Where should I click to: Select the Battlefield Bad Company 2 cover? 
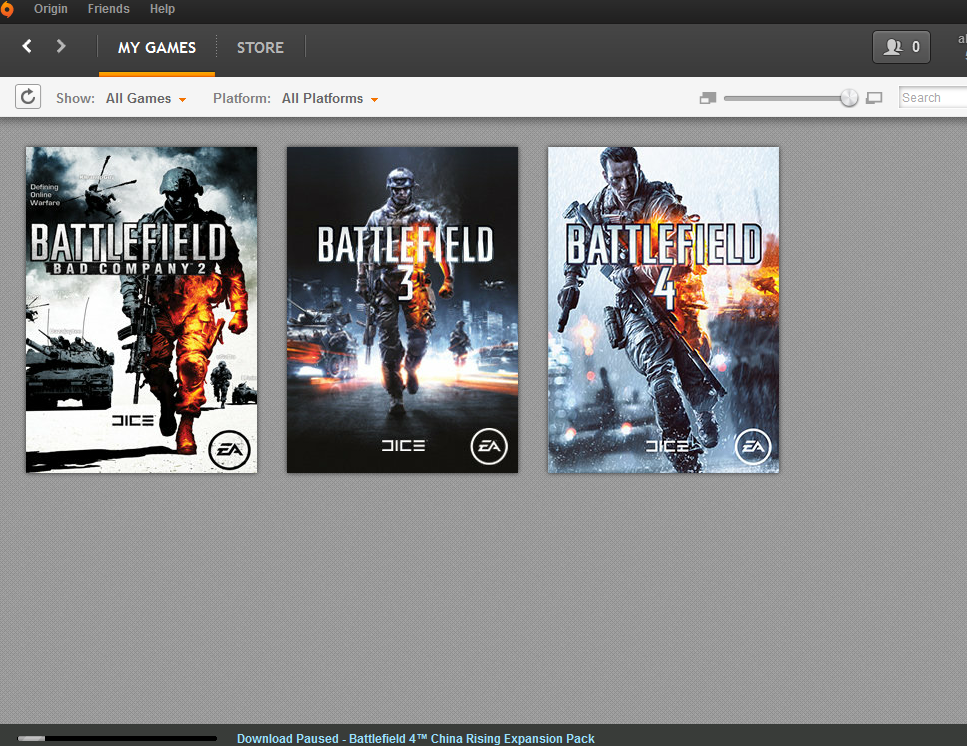click(141, 309)
